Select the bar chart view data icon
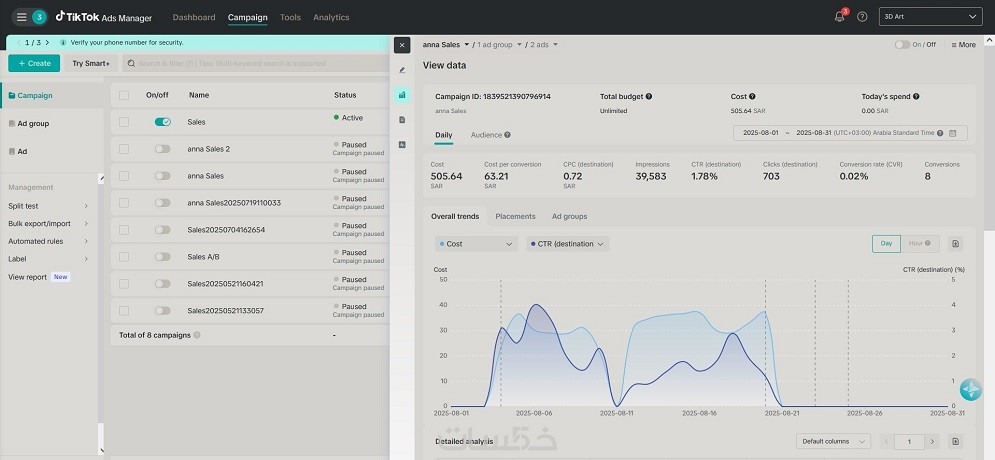 tap(402, 95)
